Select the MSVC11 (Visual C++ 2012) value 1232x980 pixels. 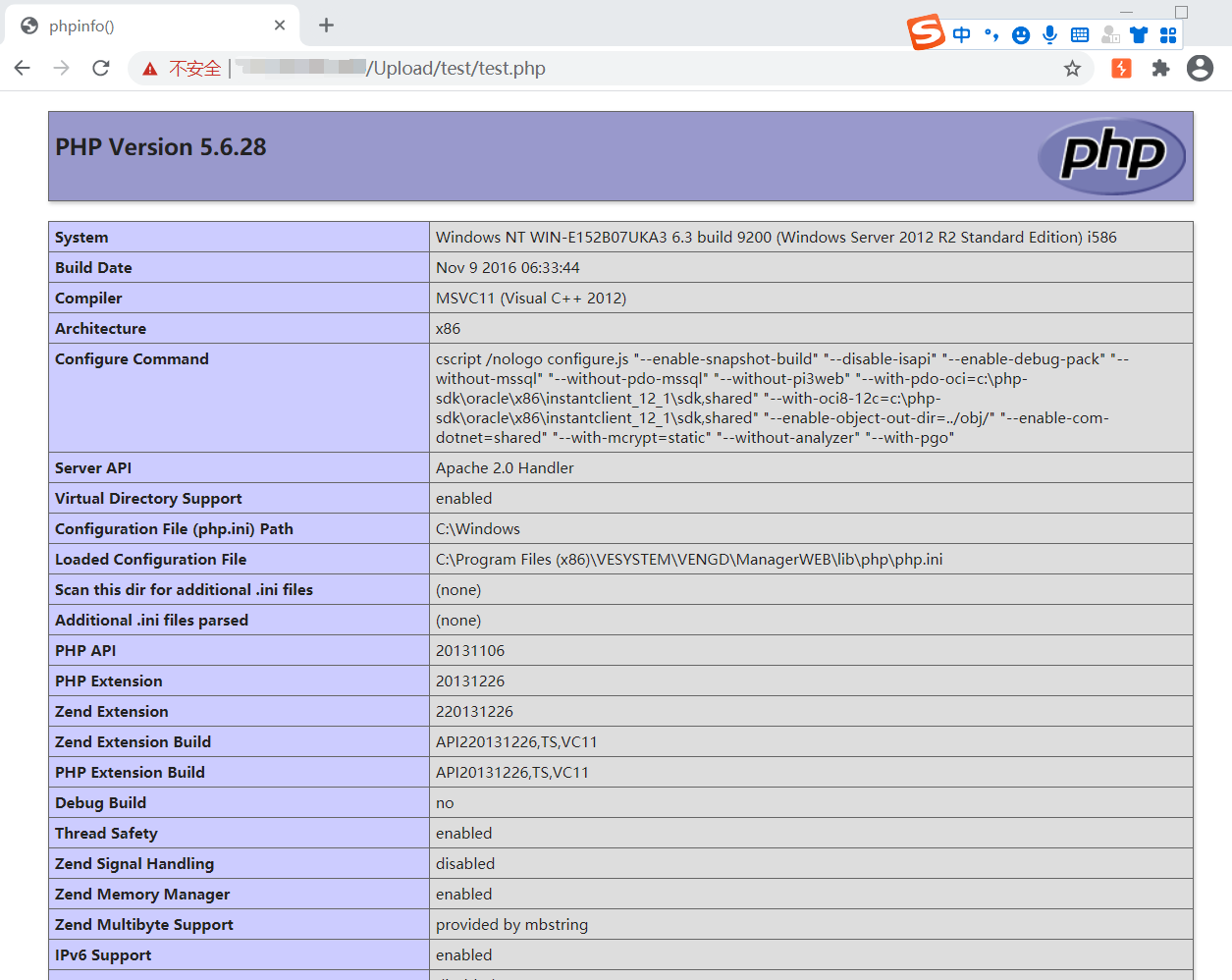tap(531, 299)
